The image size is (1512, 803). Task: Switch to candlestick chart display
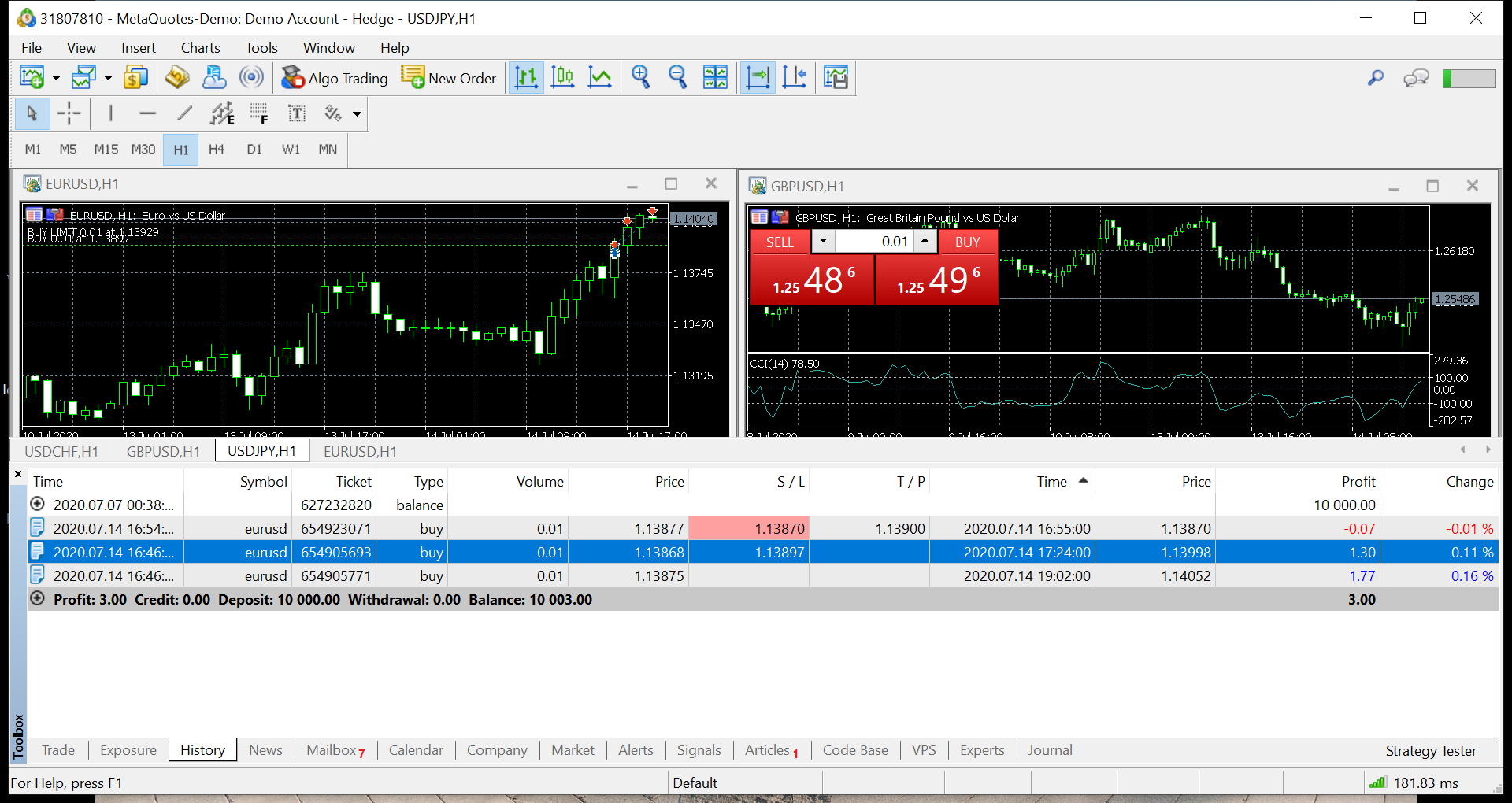pyautogui.click(x=563, y=77)
